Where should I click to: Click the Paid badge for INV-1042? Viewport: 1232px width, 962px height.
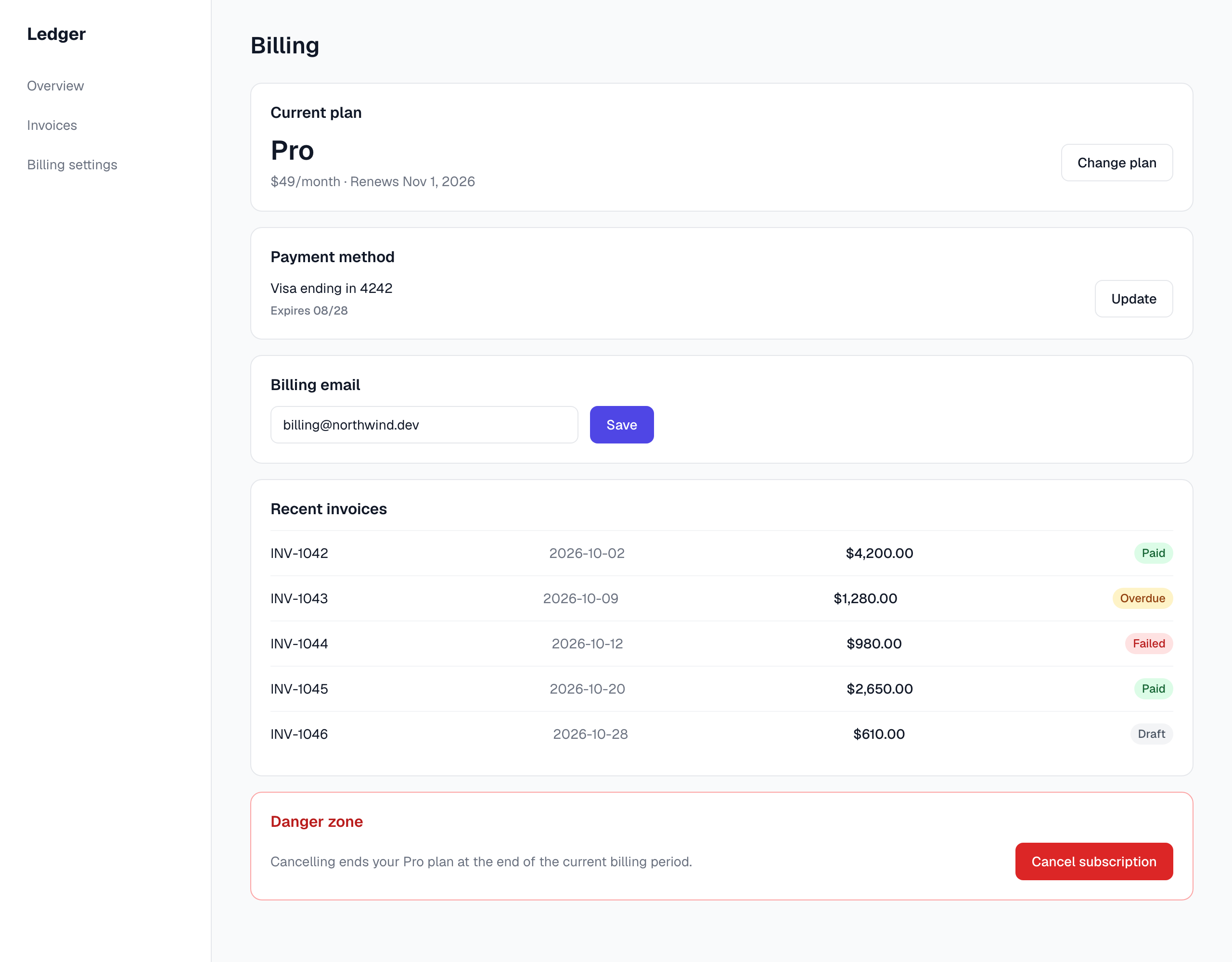pyautogui.click(x=1153, y=553)
